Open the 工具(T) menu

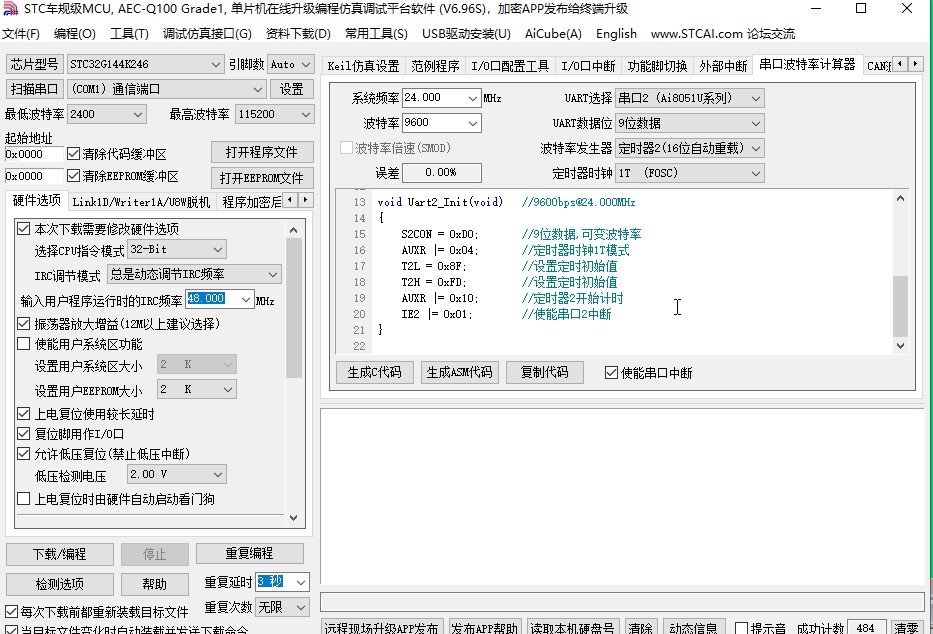129,34
